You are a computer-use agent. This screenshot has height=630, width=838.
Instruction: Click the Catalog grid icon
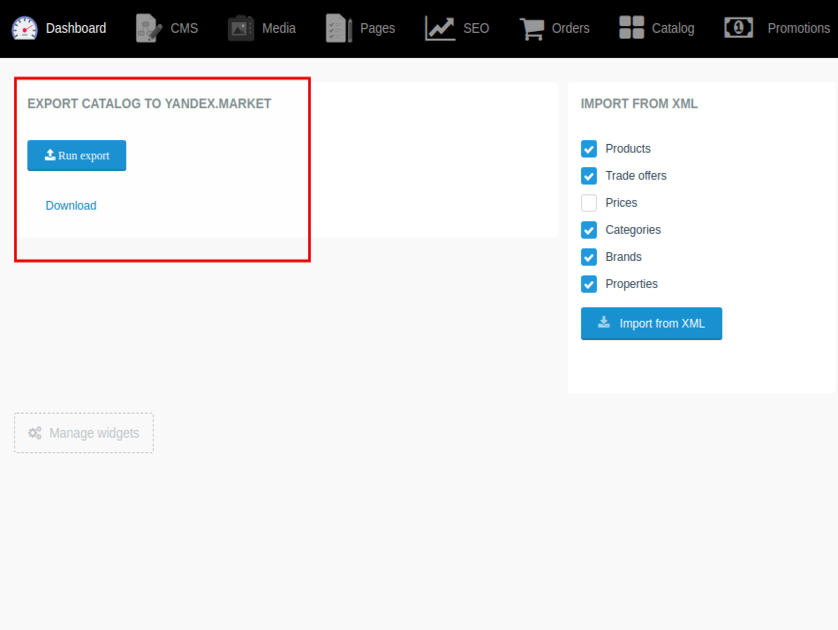click(631, 27)
